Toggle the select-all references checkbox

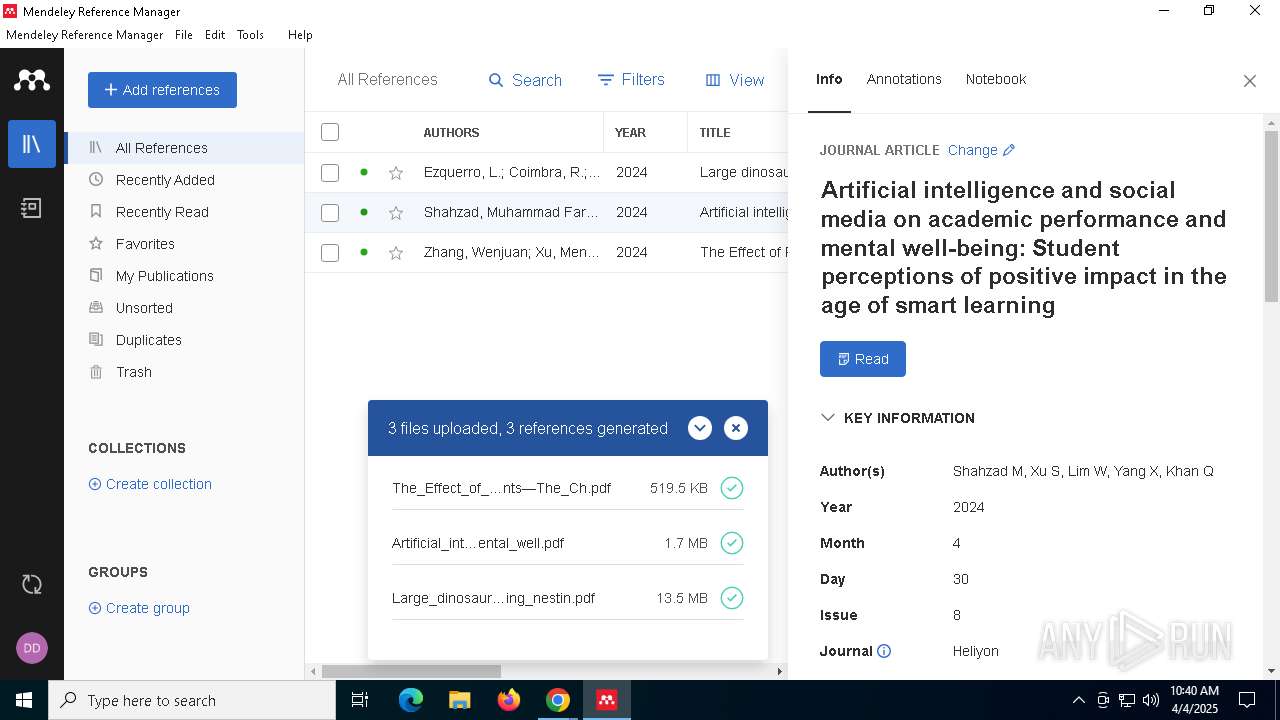pyautogui.click(x=330, y=132)
